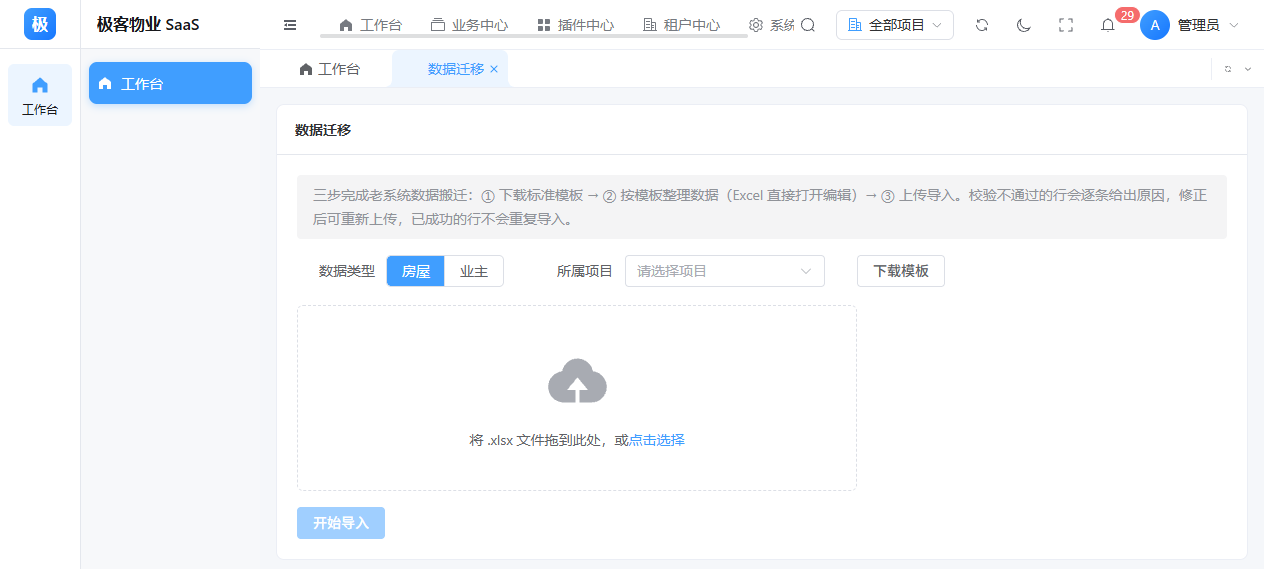Refresh the current tab via small reload icon
Viewport: 1264px width, 569px height.
1228,69
